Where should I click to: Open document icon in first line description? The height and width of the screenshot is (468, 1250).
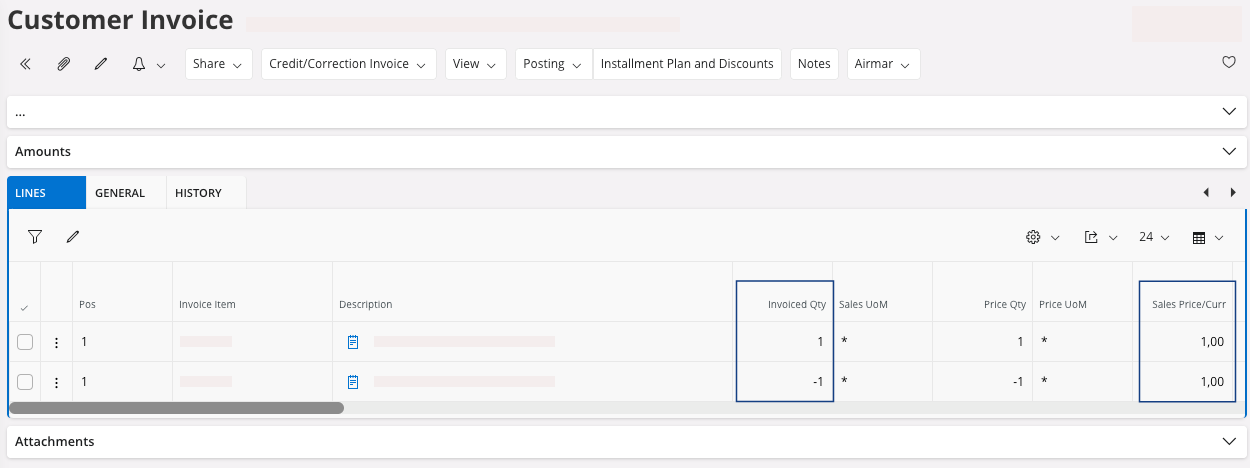pyautogui.click(x=353, y=342)
